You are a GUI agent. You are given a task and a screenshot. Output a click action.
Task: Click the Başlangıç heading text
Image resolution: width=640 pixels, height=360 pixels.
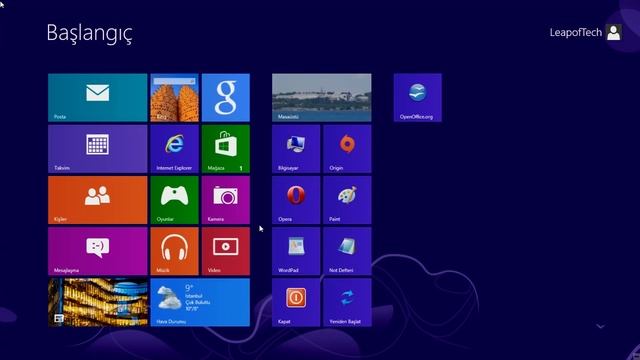89,33
